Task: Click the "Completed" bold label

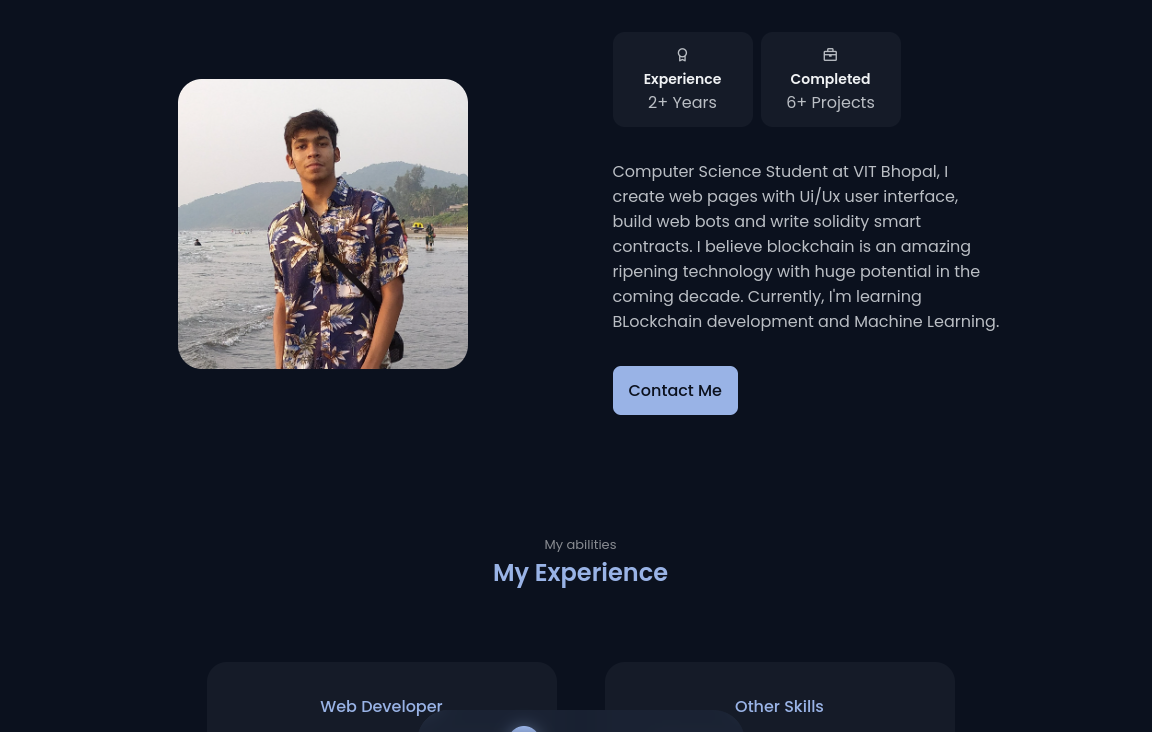Action: tap(830, 79)
